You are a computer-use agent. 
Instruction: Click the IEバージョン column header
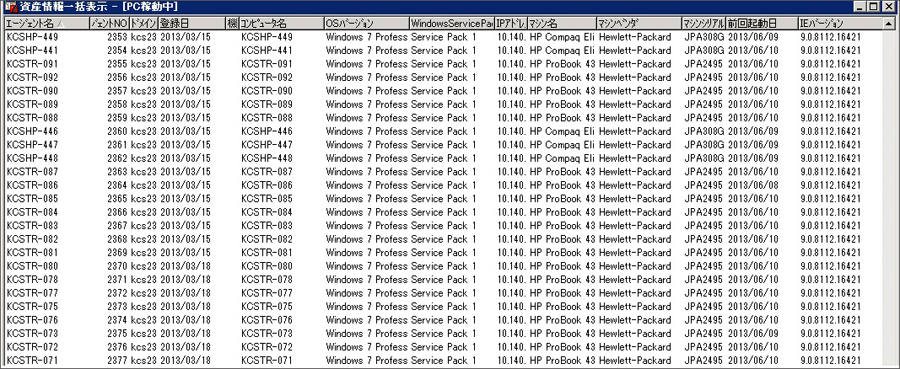tap(840, 24)
